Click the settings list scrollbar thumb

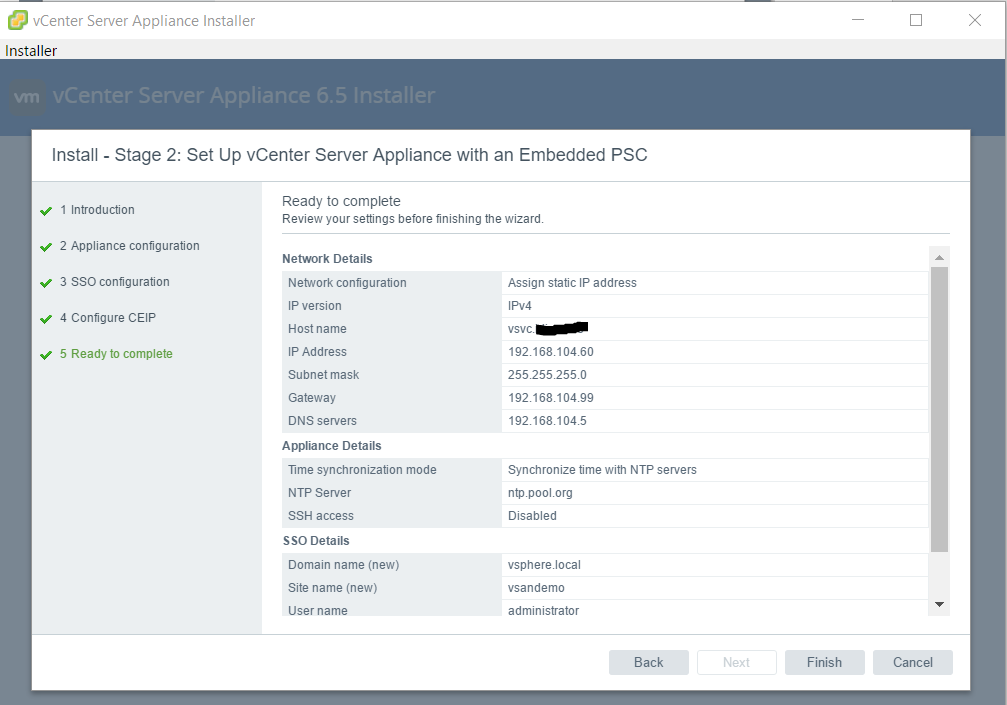click(x=939, y=409)
